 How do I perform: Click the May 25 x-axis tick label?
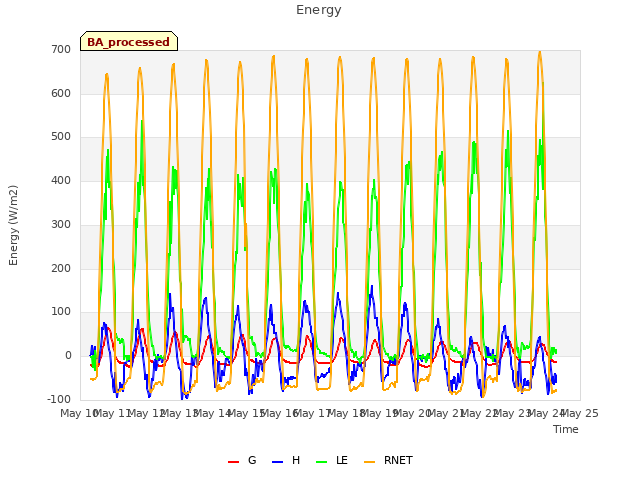(x=580, y=413)
